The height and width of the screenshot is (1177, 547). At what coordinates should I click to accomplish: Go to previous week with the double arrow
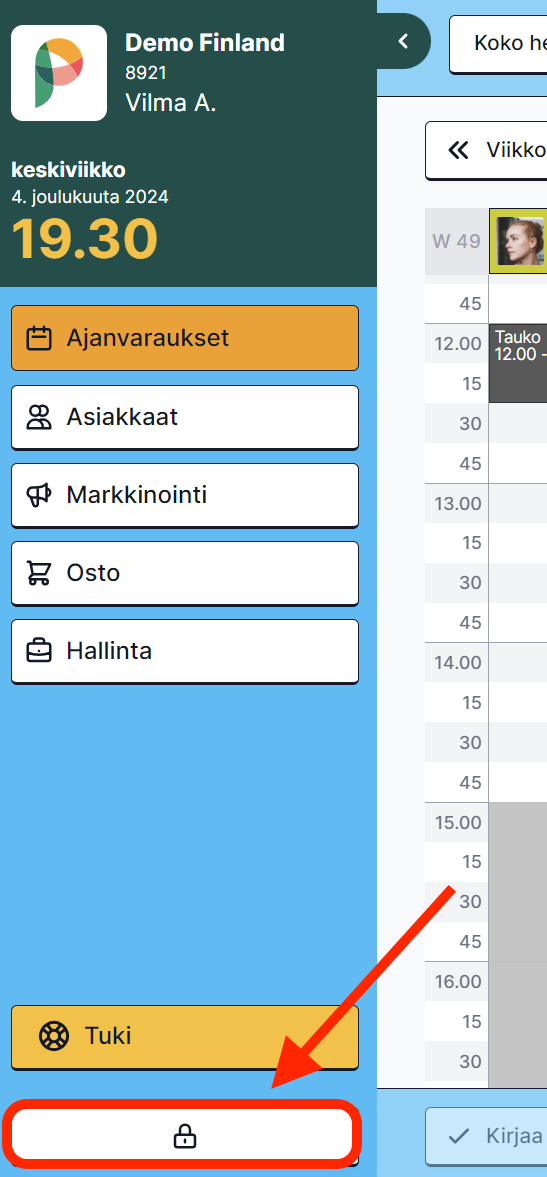tap(458, 150)
